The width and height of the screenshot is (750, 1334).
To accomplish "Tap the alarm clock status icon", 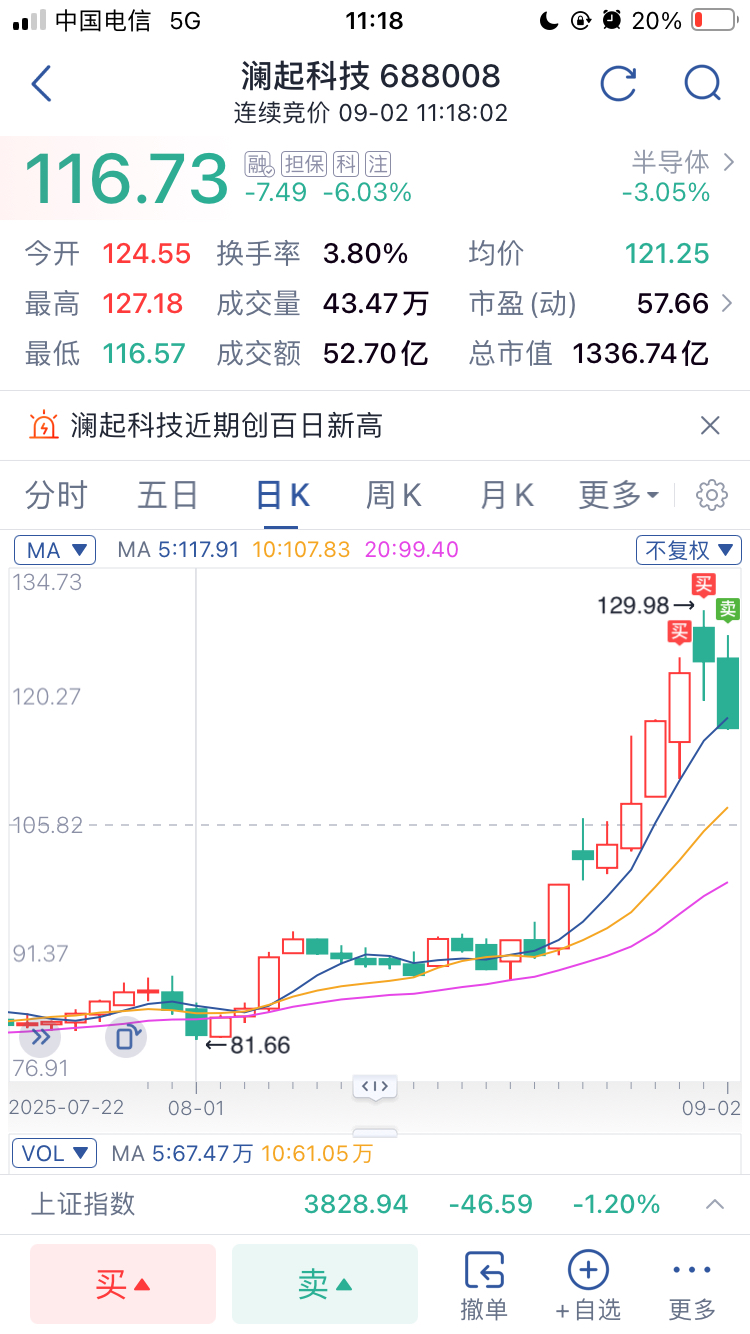I will pyautogui.click(x=612, y=20).
